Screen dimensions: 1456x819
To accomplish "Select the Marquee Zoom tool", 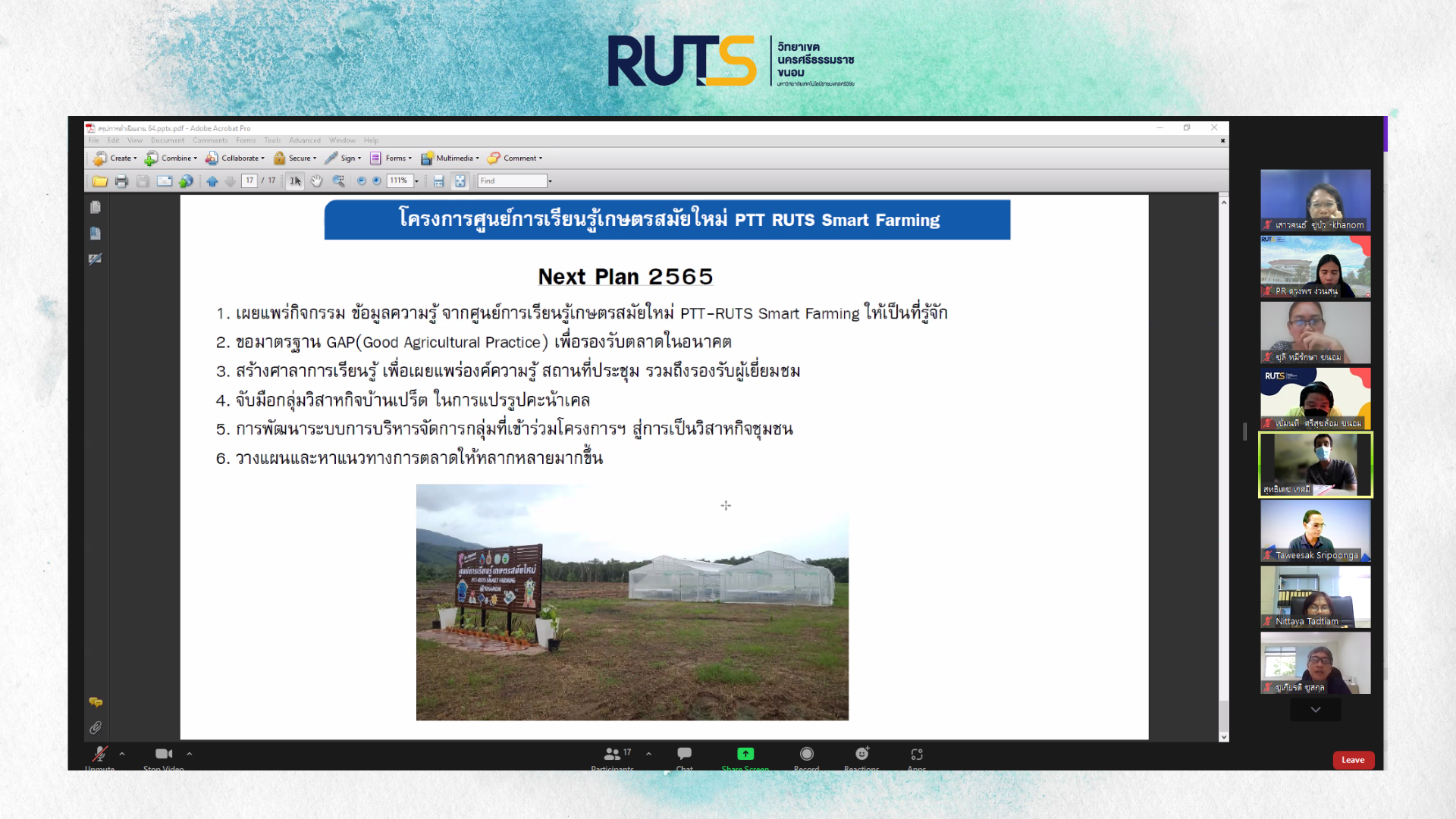I will 338,181.
